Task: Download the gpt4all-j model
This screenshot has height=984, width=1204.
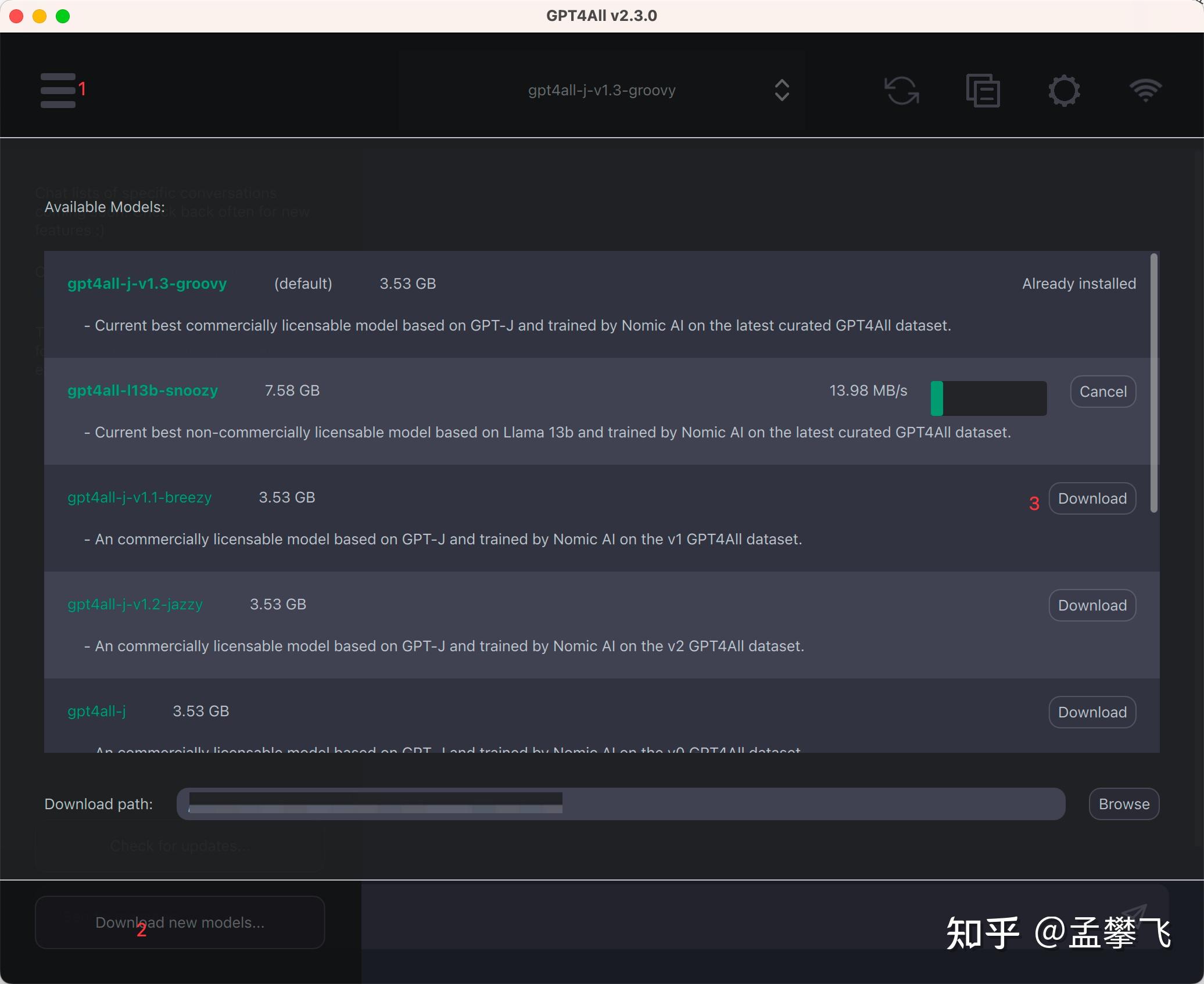Action: [x=1091, y=712]
